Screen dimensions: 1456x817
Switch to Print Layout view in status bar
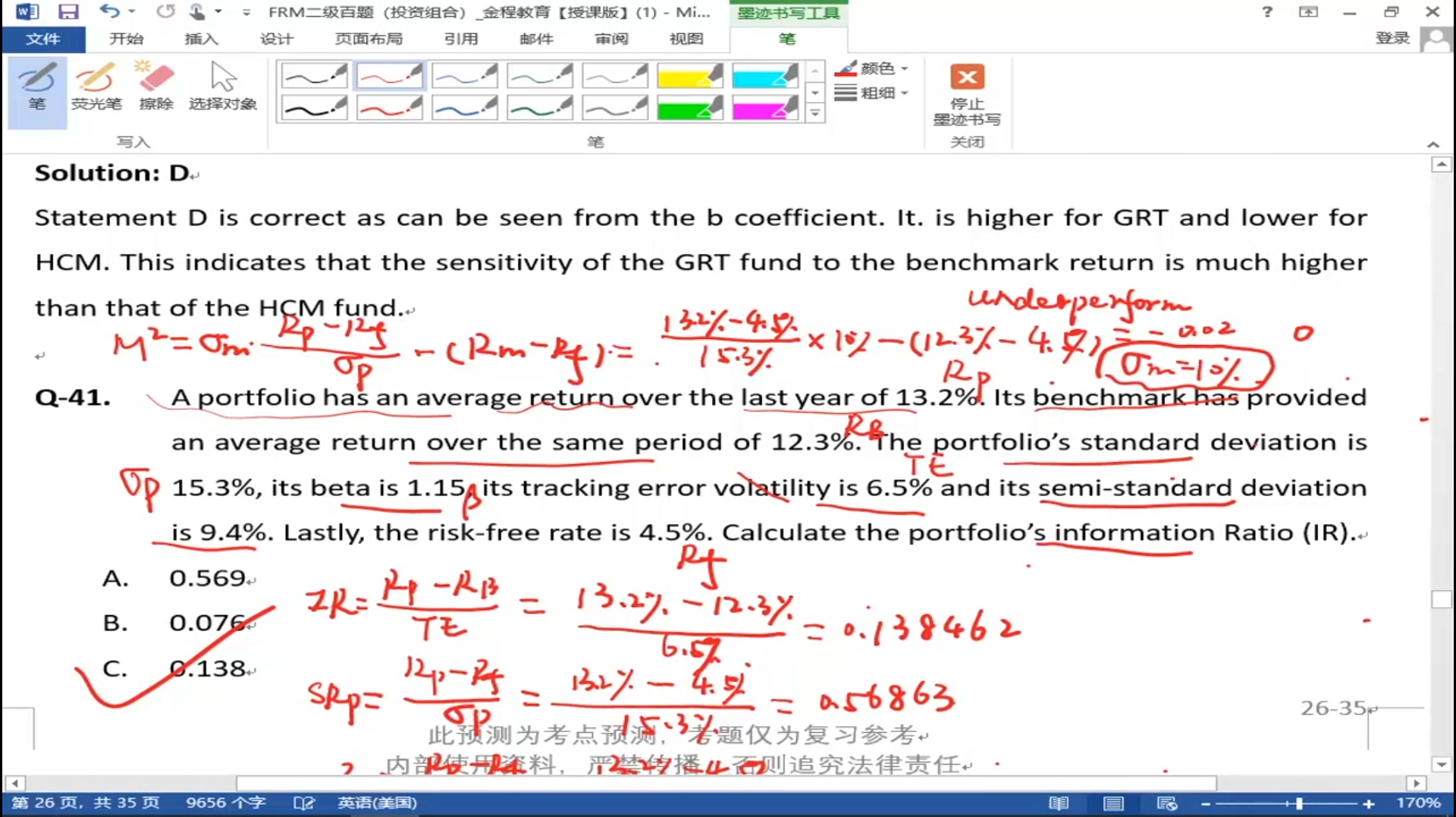[x=1112, y=803]
